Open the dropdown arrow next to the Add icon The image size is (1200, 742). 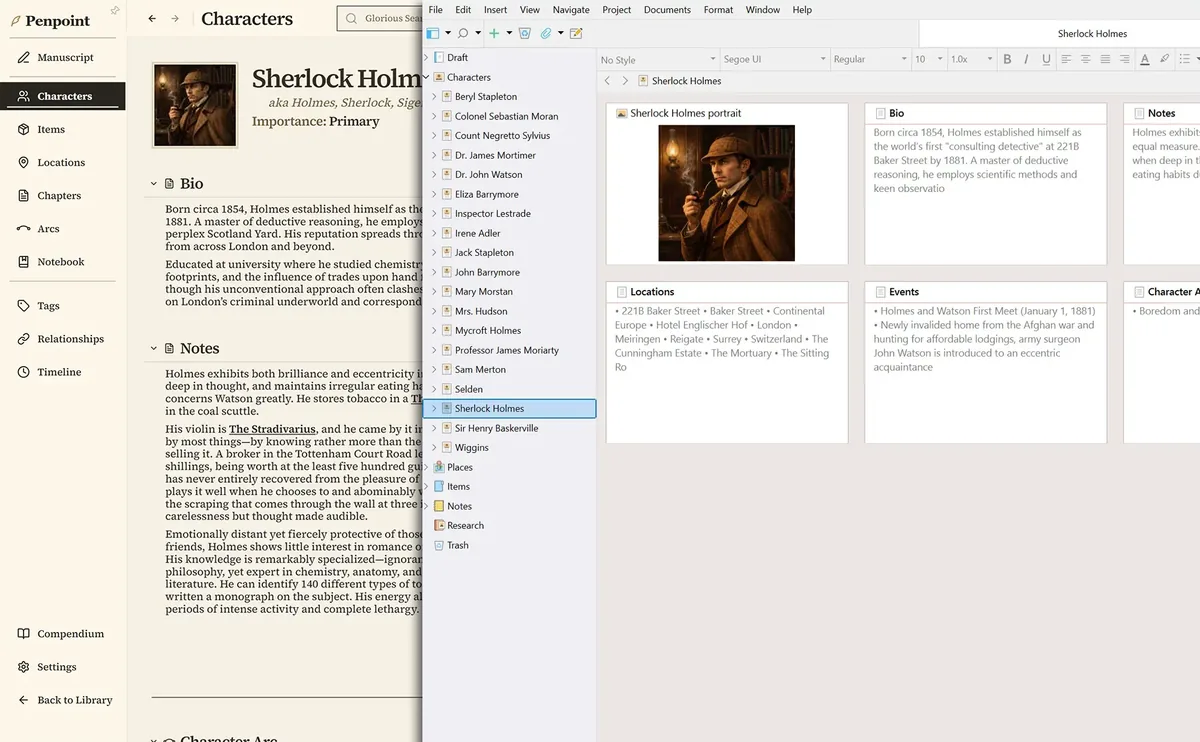pyautogui.click(x=509, y=33)
